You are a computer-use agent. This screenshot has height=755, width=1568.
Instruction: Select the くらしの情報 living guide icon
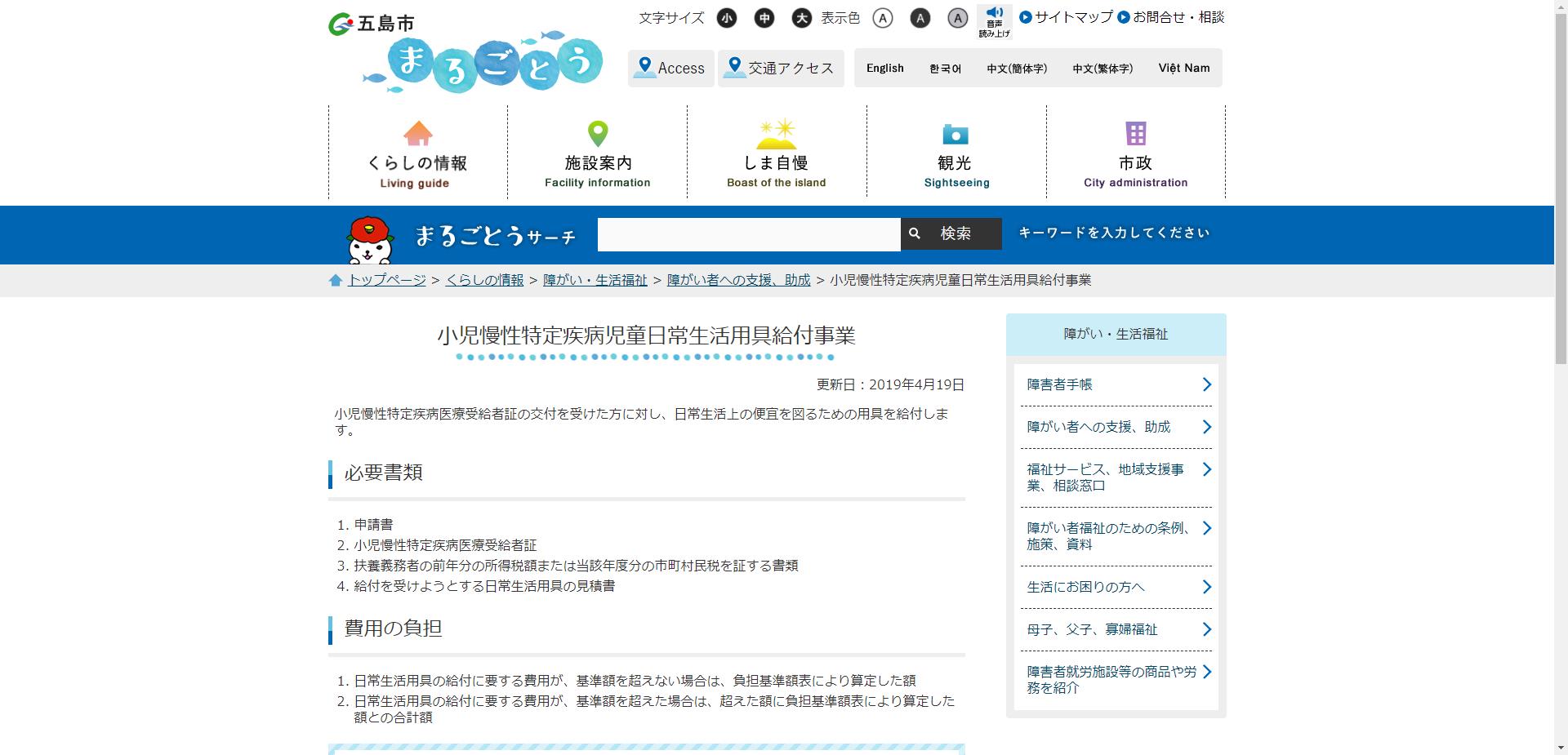coord(418,135)
